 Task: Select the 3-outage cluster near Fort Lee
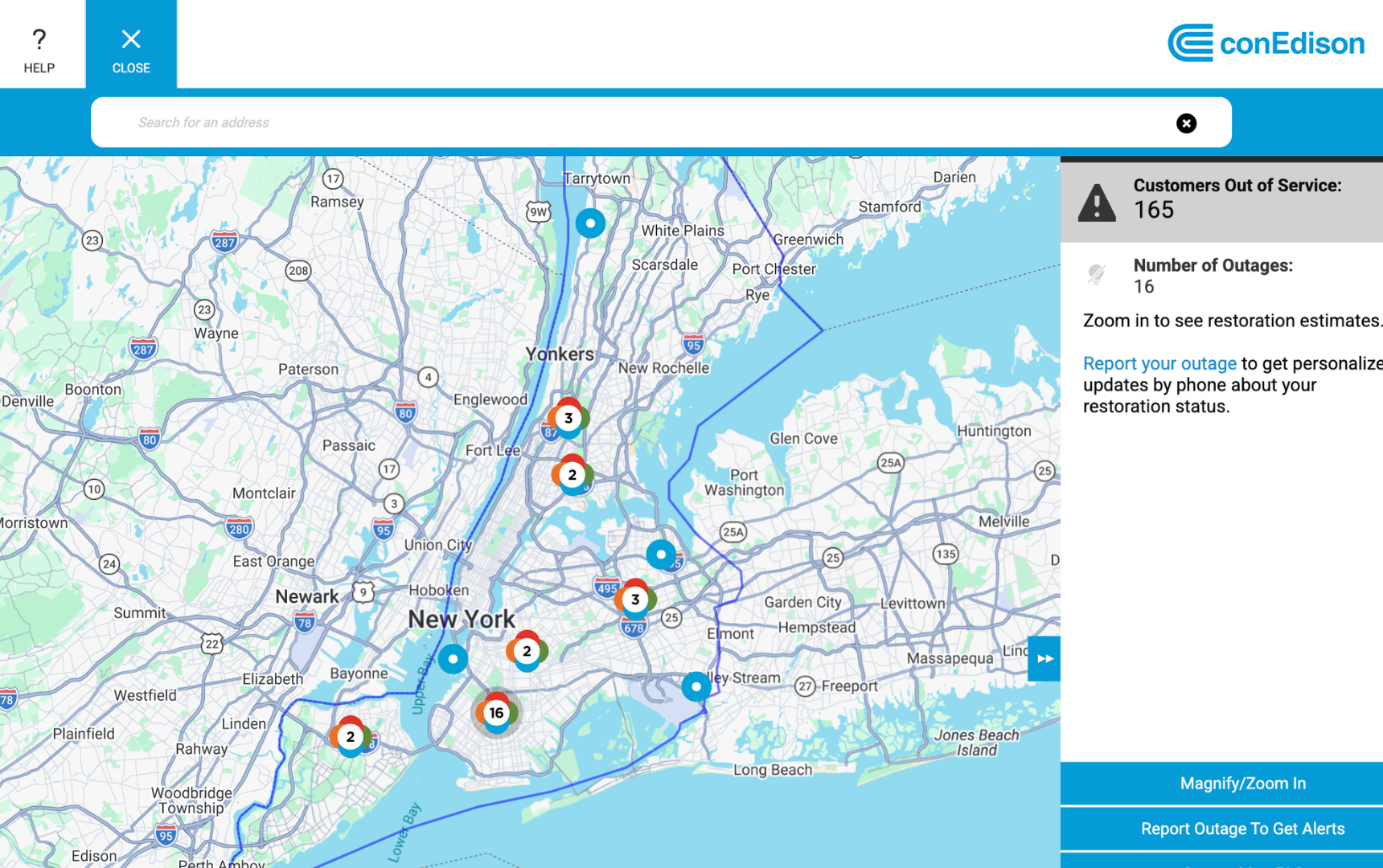[x=568, y=418]
